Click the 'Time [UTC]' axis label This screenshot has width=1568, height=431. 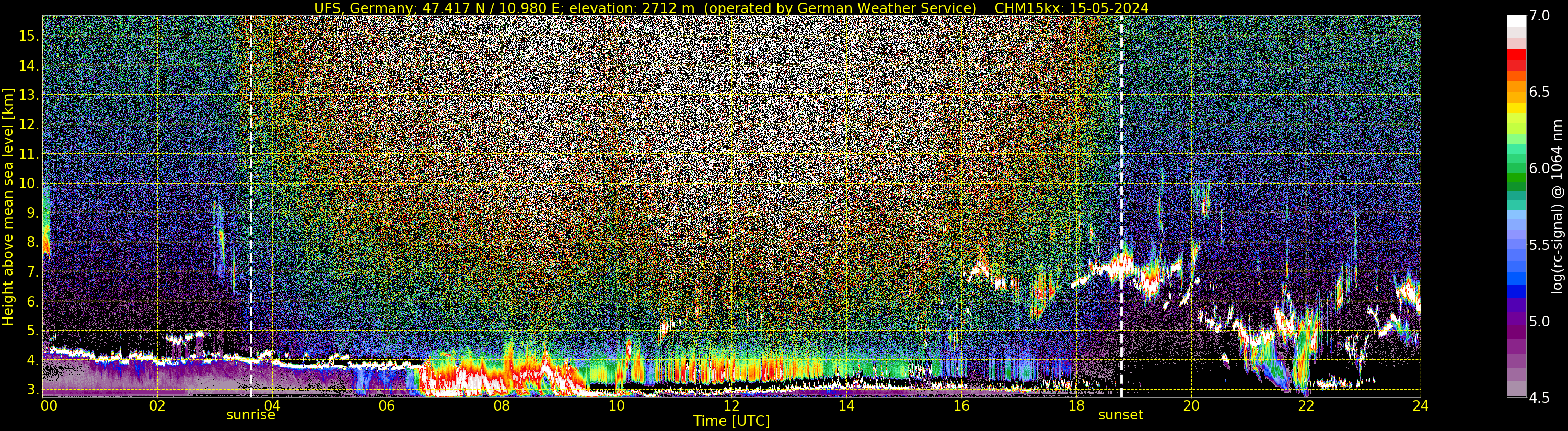tap(731, 421)
